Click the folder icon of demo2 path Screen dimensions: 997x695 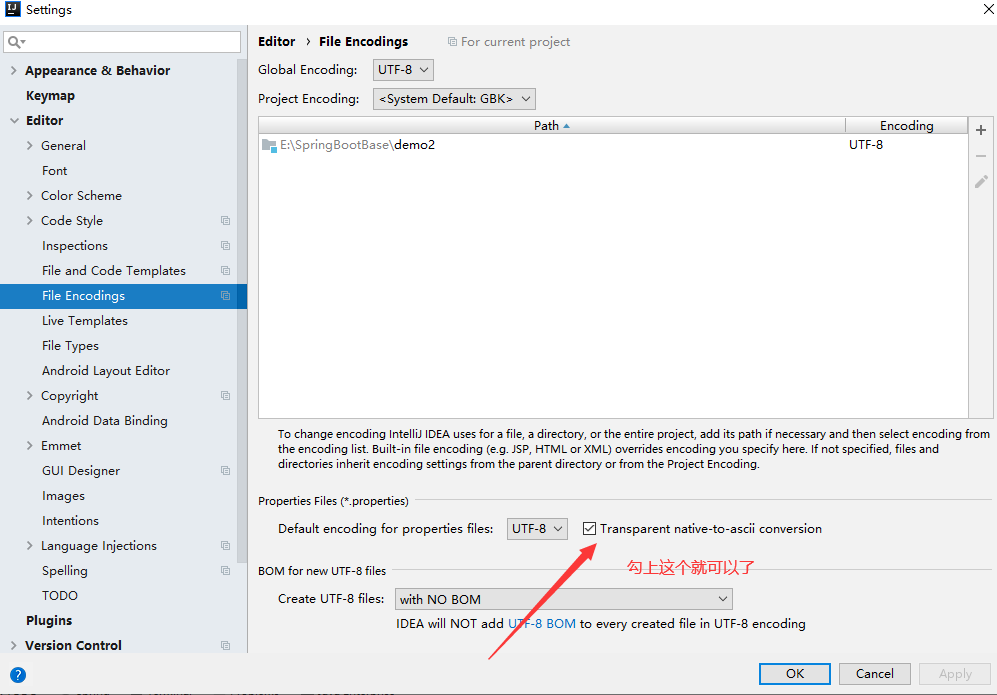click(x=269, y=146)
